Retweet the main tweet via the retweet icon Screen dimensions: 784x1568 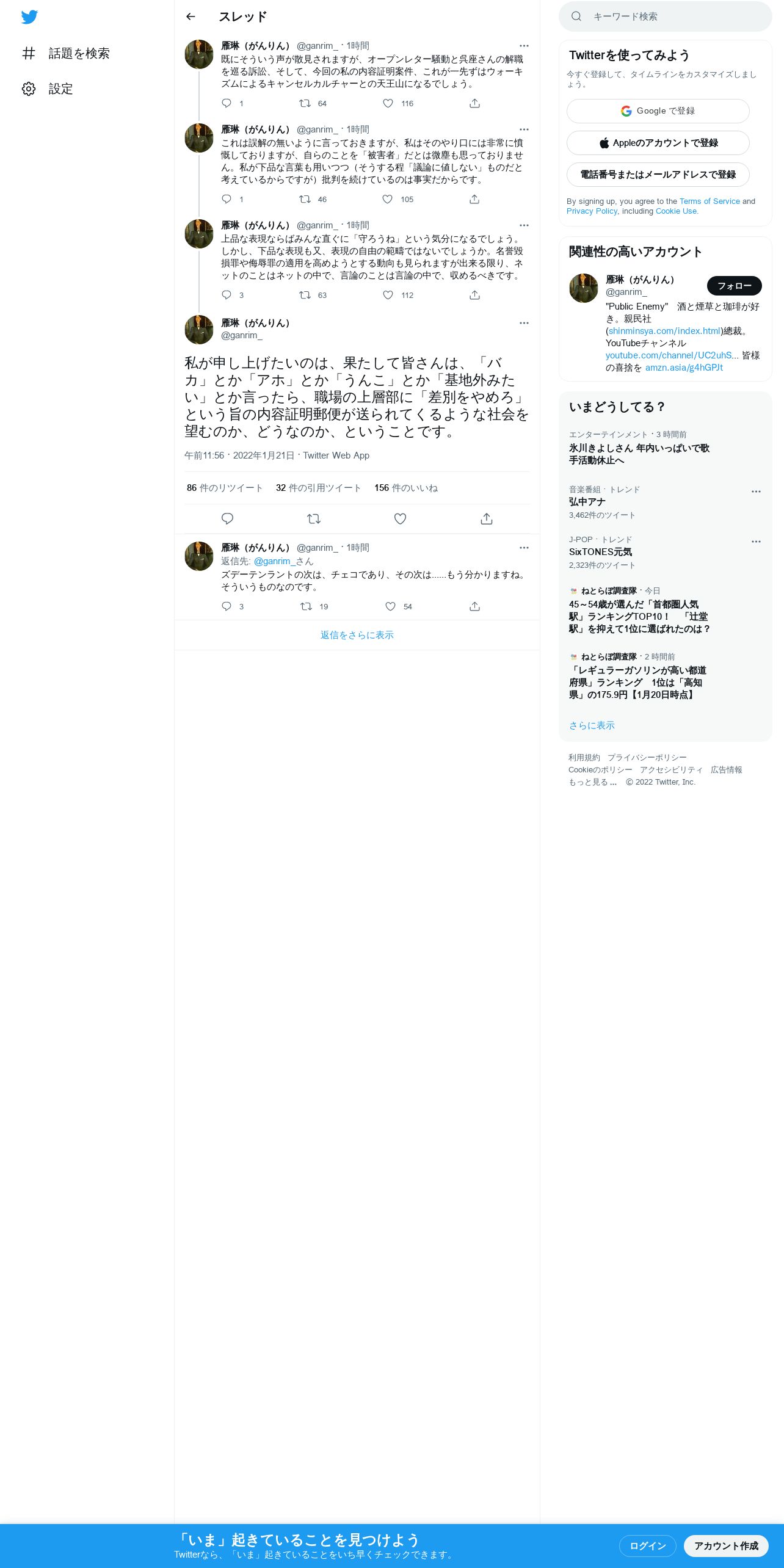tap(314, 519)
